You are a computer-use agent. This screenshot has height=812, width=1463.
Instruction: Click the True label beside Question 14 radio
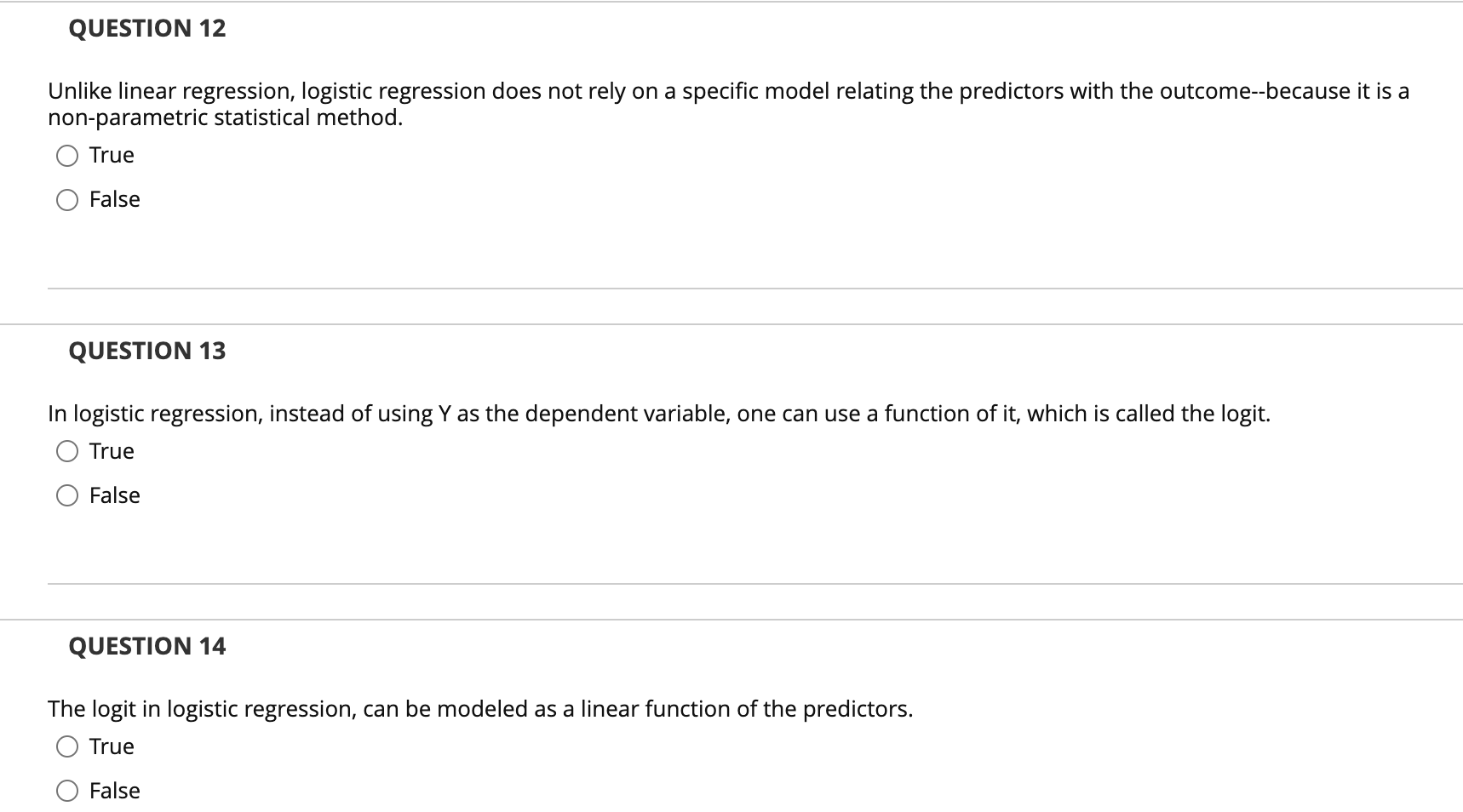(x=111, y=746)
